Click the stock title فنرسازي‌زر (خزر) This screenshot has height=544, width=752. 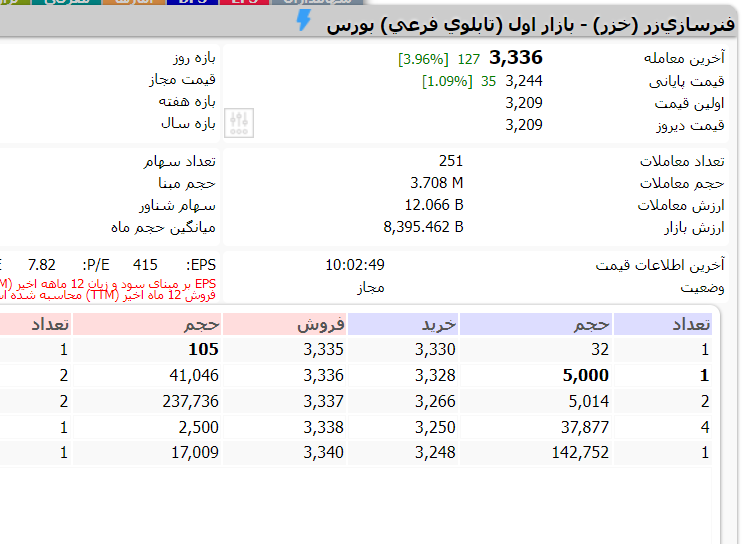(664, 24)
